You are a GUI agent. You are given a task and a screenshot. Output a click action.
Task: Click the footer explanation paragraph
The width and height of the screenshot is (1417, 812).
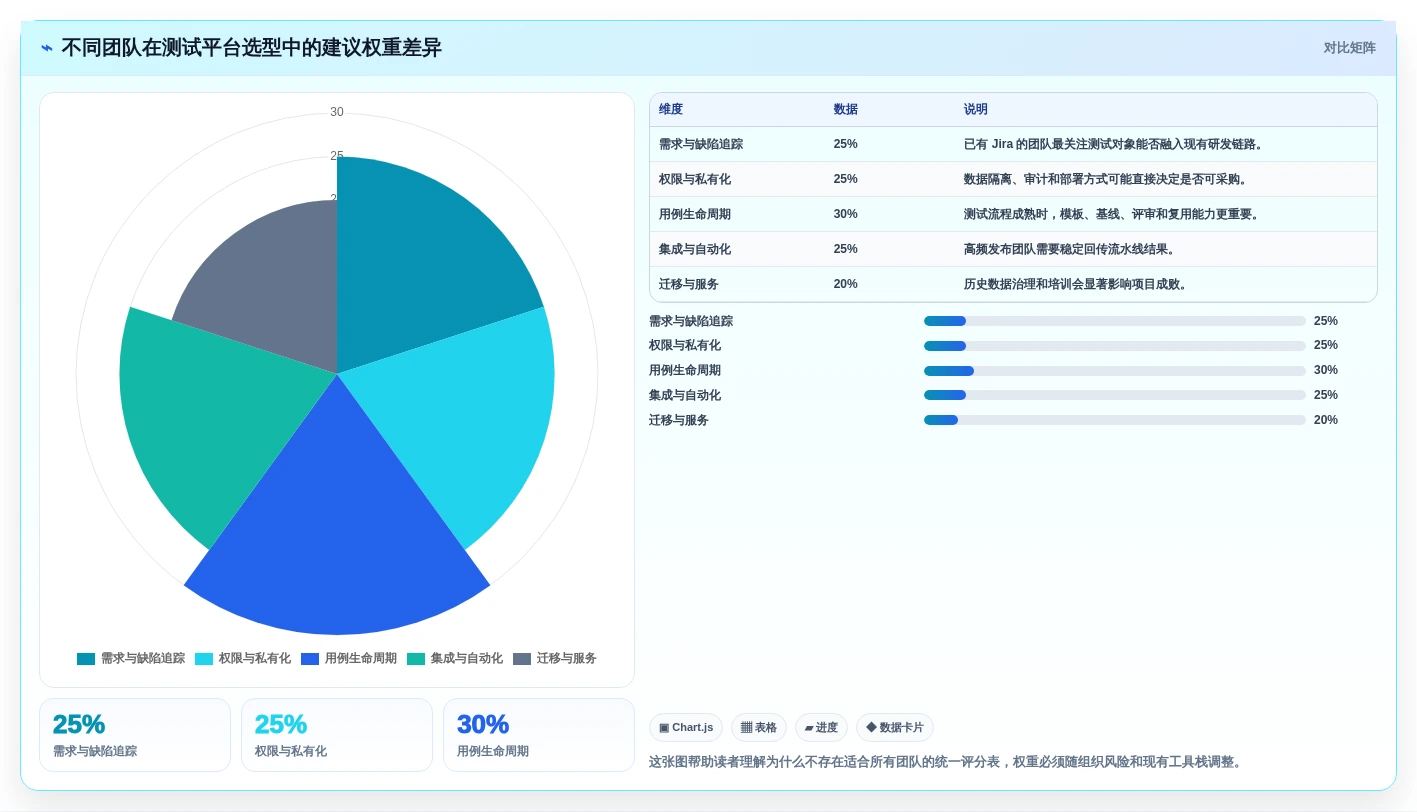pos(947,762)
